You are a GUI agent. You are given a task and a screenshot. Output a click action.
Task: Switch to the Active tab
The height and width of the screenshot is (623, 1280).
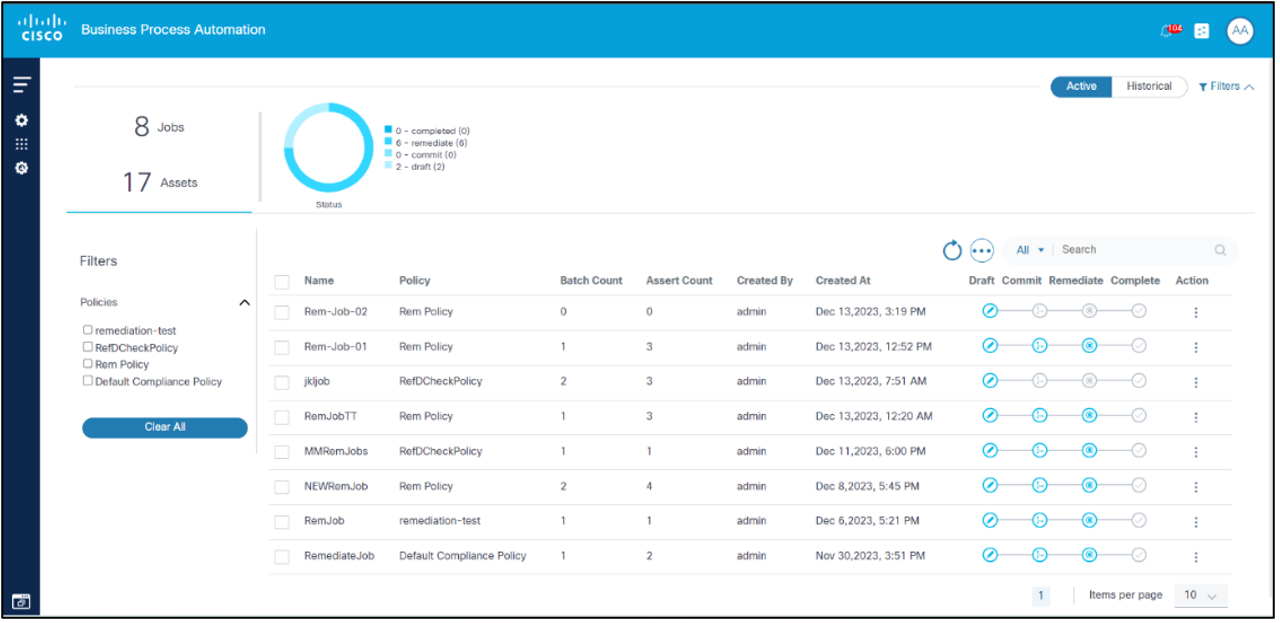[1081, 86]
